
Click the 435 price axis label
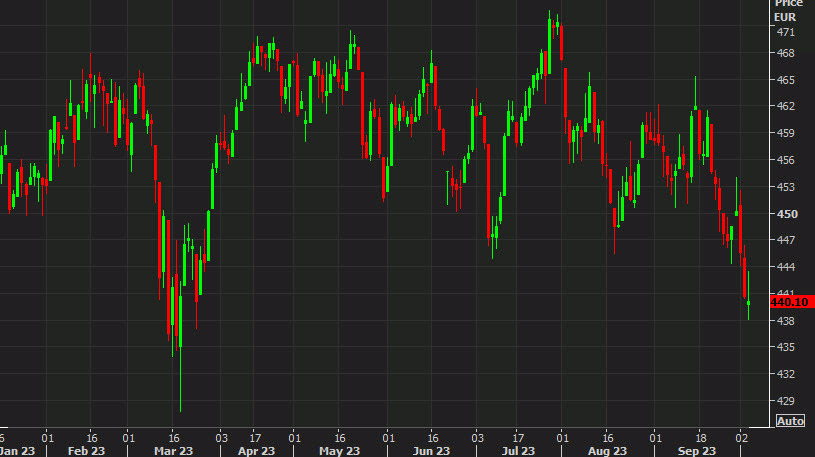pyautogui.click(x=785, y=347)
